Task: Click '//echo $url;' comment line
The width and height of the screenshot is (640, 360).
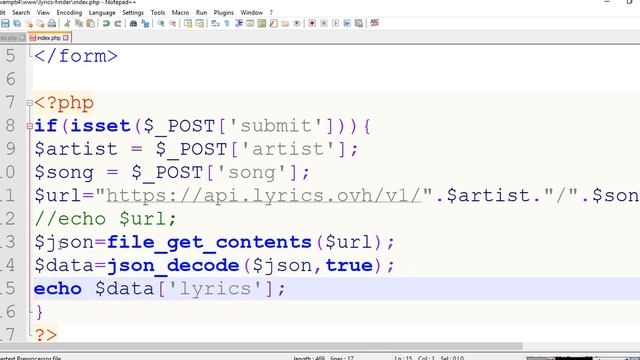Action: pos(105,219)
